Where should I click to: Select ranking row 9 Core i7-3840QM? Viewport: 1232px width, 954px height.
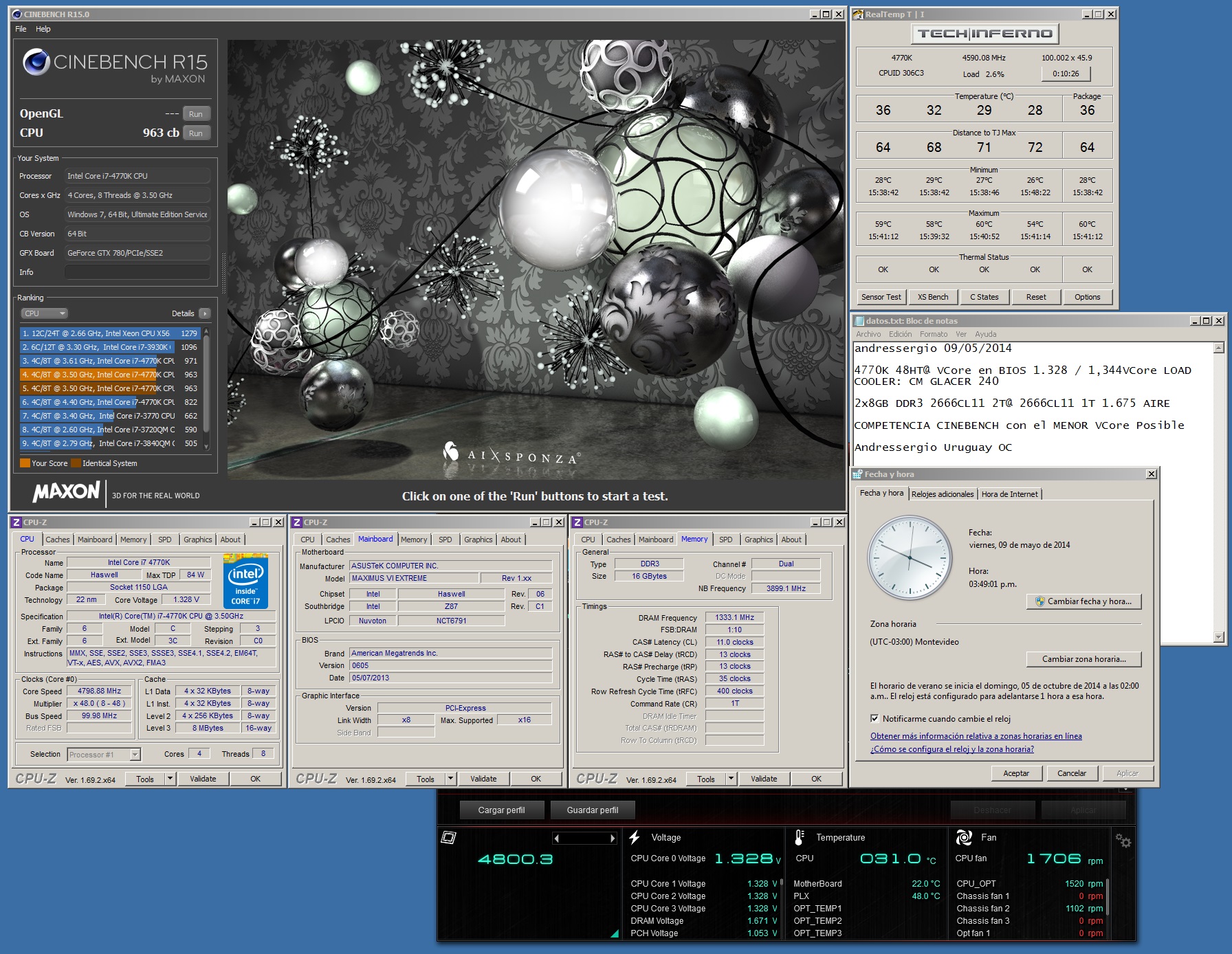109,443
